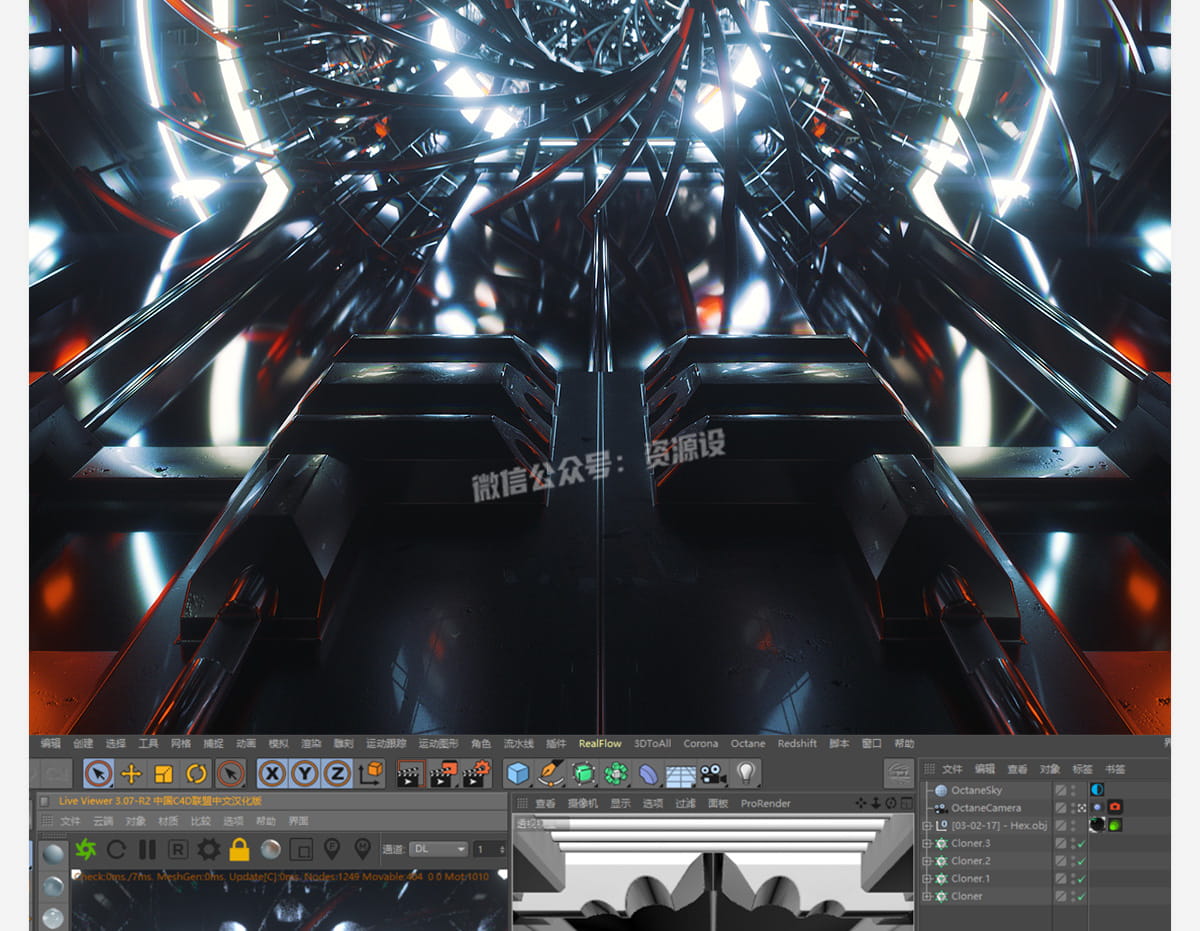
Task: Click the Cube primitive icon
Action: (517, 773)
